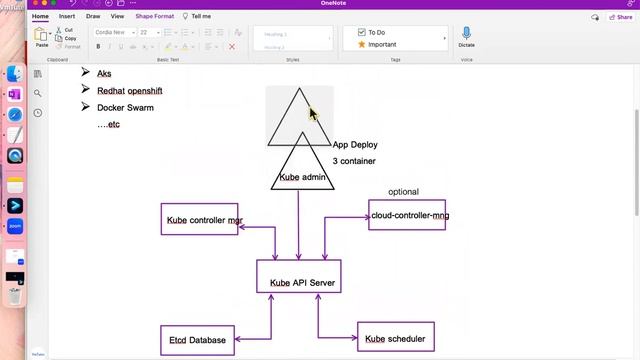The image size is (640, 360).
Task: Open the font color dropdown arrow
Action: click(193, 47)
